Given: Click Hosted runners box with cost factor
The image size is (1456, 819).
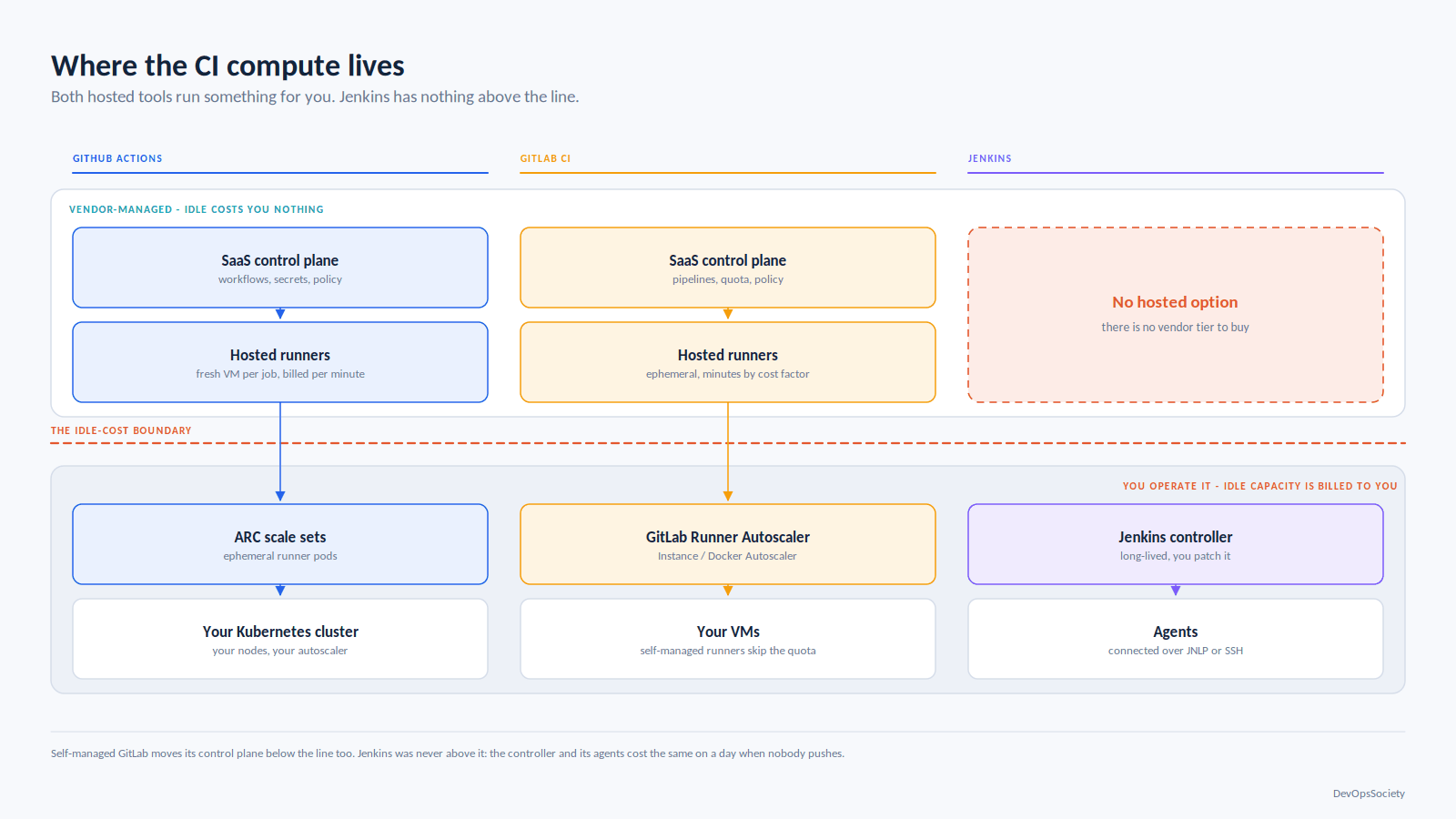Looking at the screenshot, I should click(x=728, y=362).
